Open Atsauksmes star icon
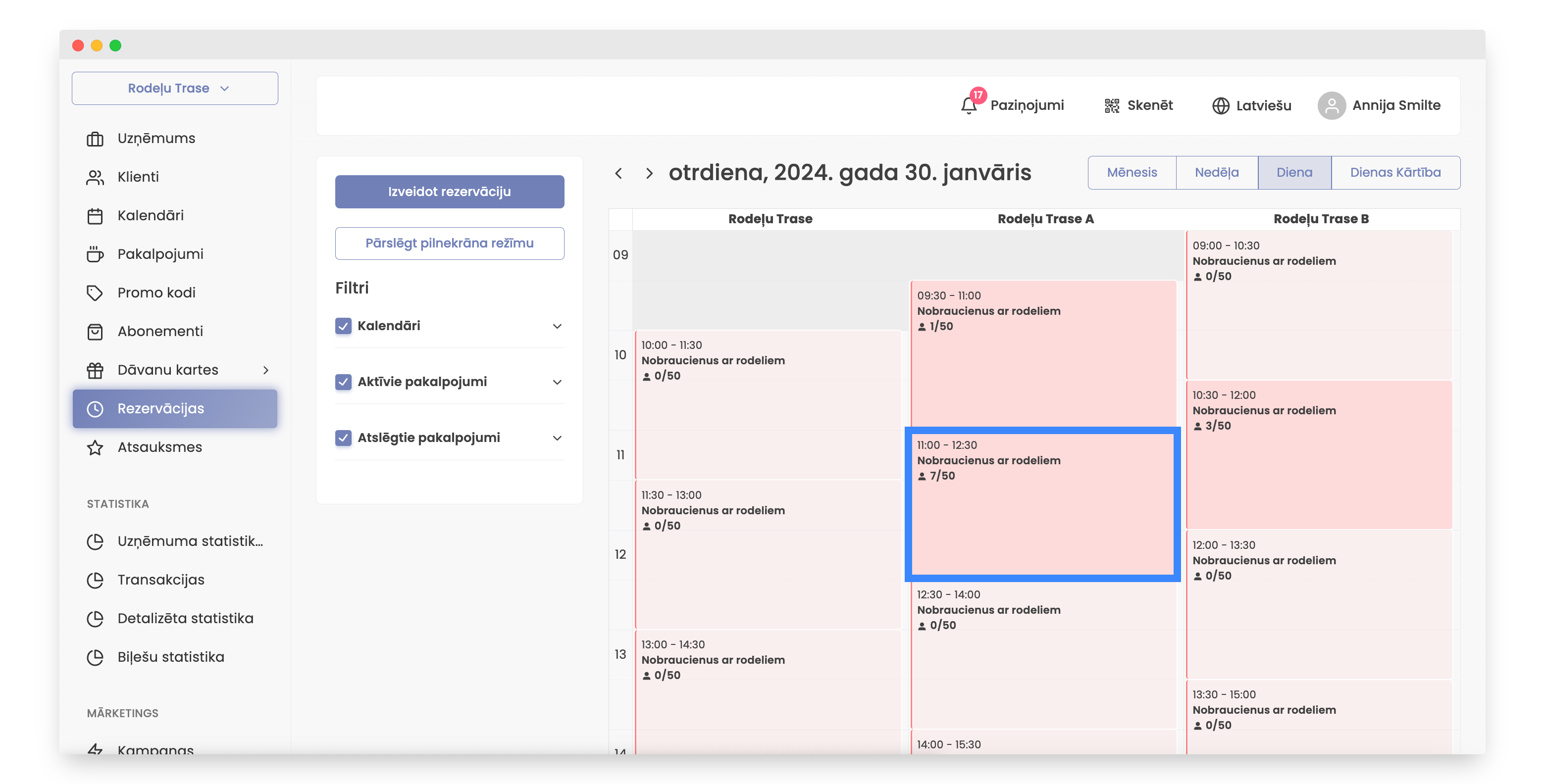This screenshot has height=784, width=1545. 95,447
